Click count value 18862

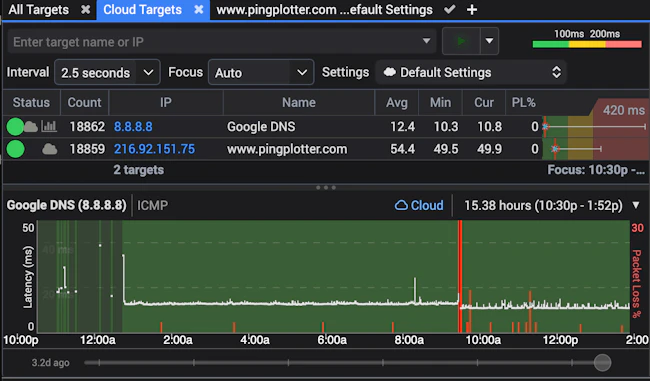point(87,126)
